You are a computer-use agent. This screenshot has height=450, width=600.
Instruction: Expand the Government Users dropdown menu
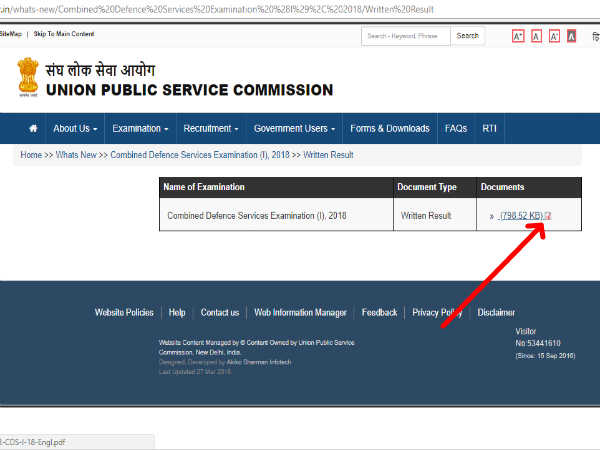click(x=294, y=129)
